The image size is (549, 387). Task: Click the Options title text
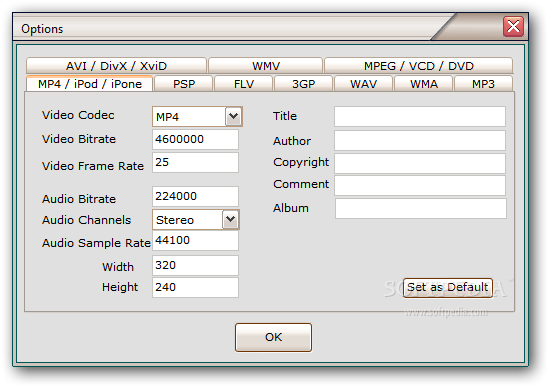click(42, 29)
